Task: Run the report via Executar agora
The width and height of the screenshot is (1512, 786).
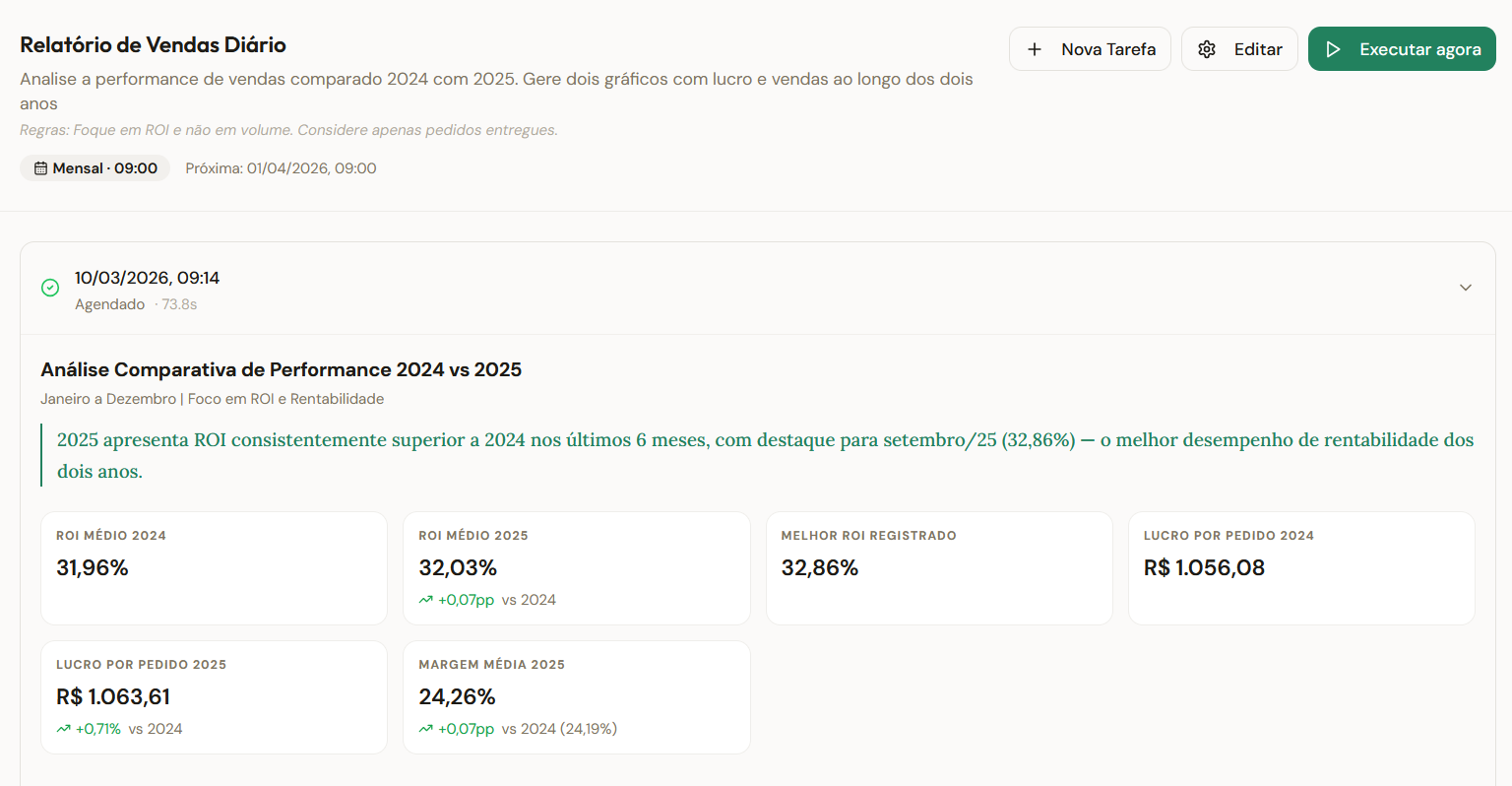Action: coord(1402,48)
